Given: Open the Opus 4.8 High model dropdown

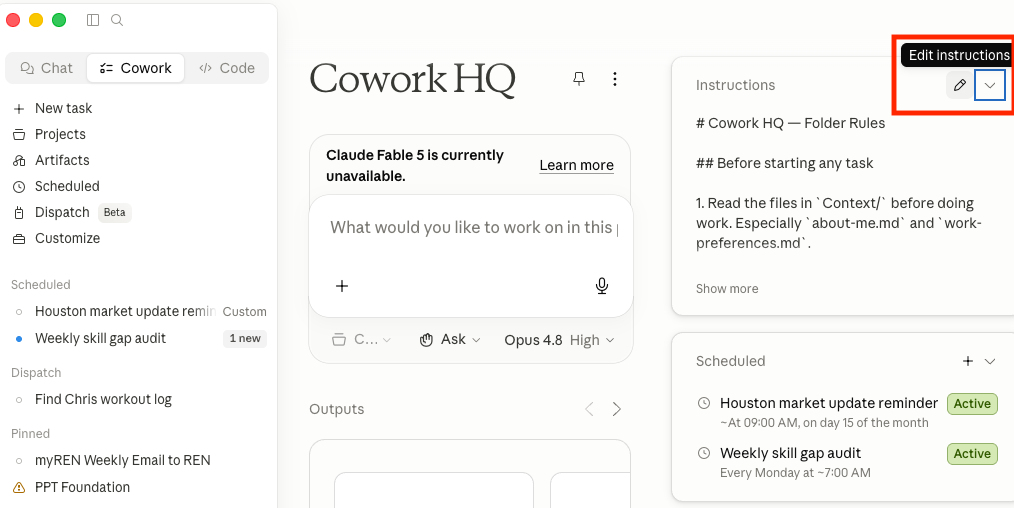Looking at the screenshot, I should pos(559,340).
